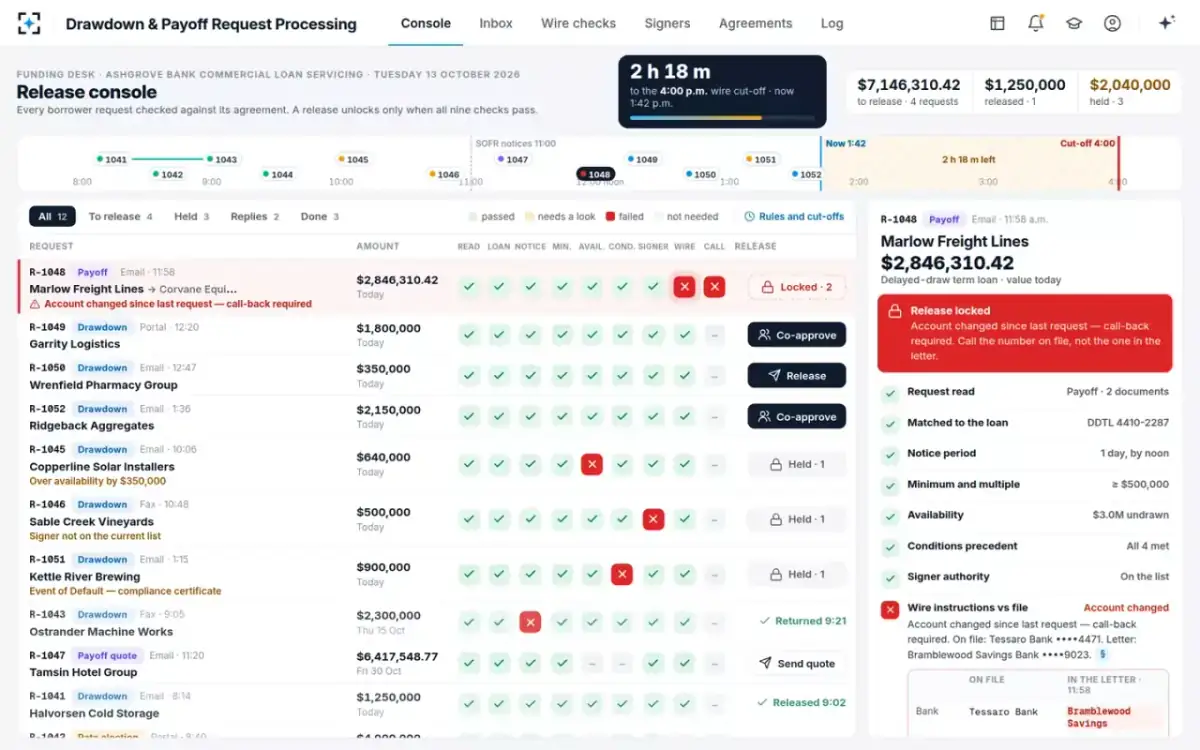Screen dimensions: 1200x750
Task: Filter list by To release
Action: [120, 216]
